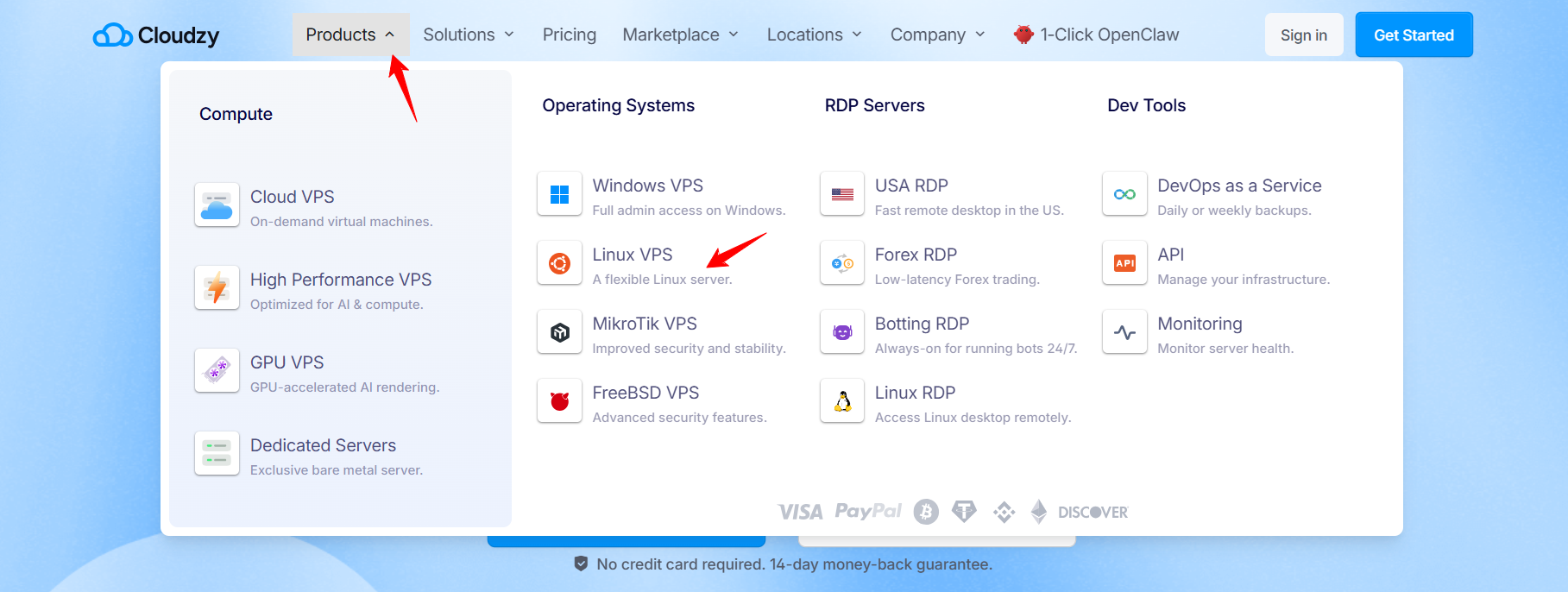
Task: Click the Windows VPS logo icon
Action: click(559, 194)
